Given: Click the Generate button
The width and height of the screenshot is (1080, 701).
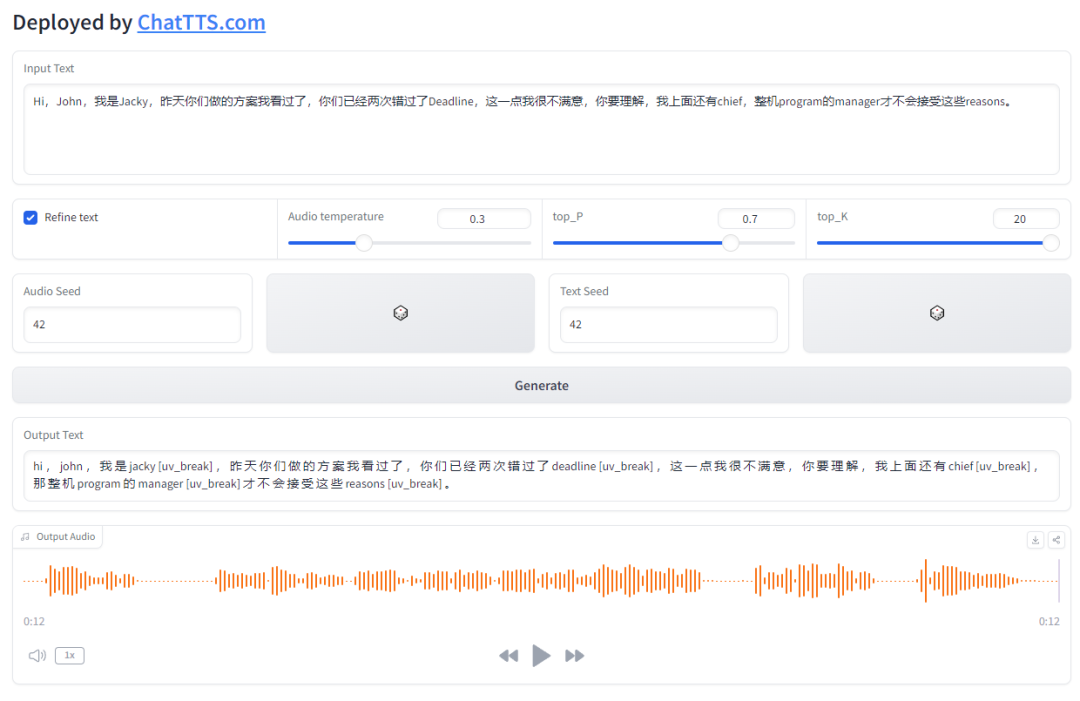Looking at the screenshot, I should (x=541, y=386).
